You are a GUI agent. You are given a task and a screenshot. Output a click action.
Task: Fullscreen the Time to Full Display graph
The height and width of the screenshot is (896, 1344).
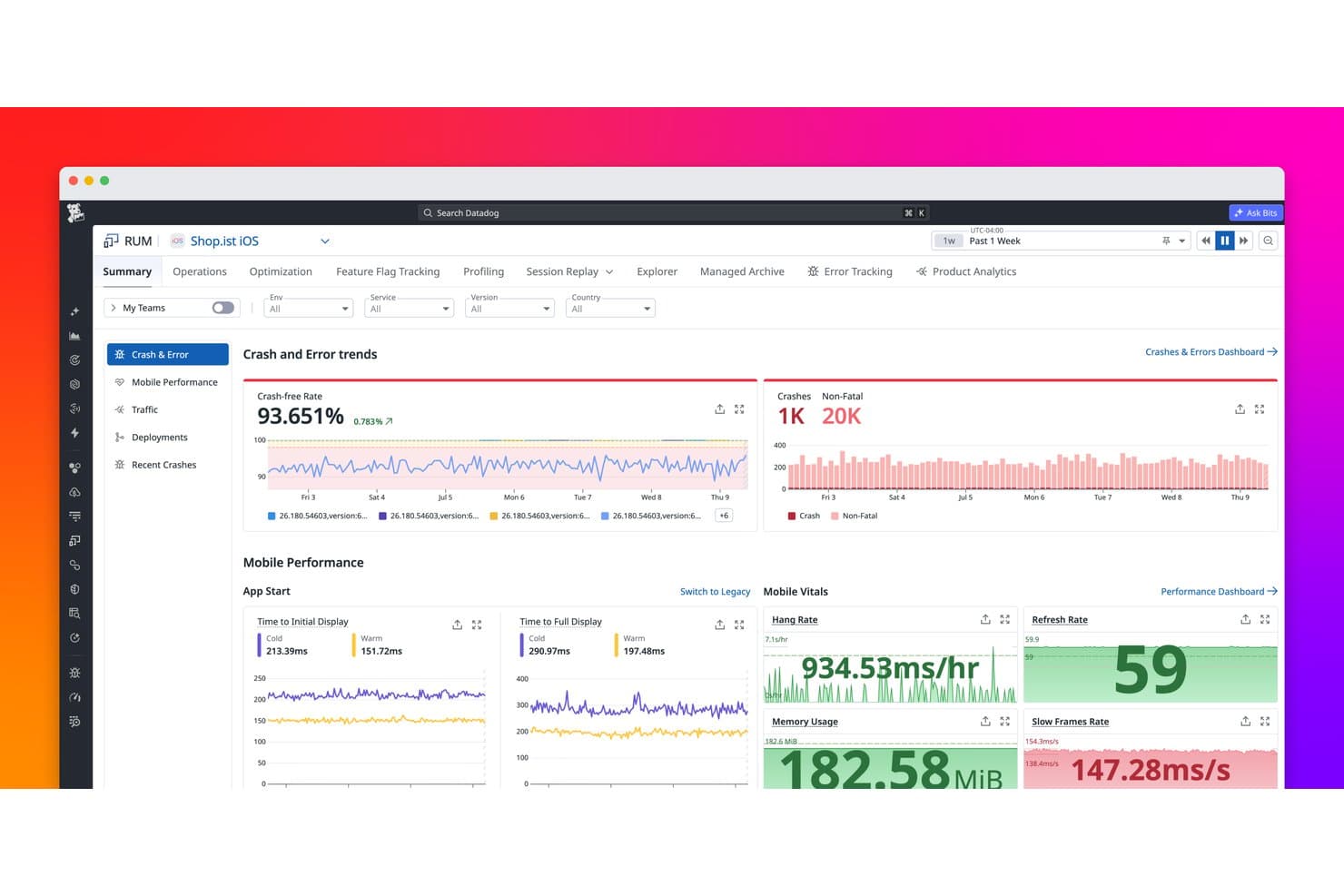tap(739, 625)
